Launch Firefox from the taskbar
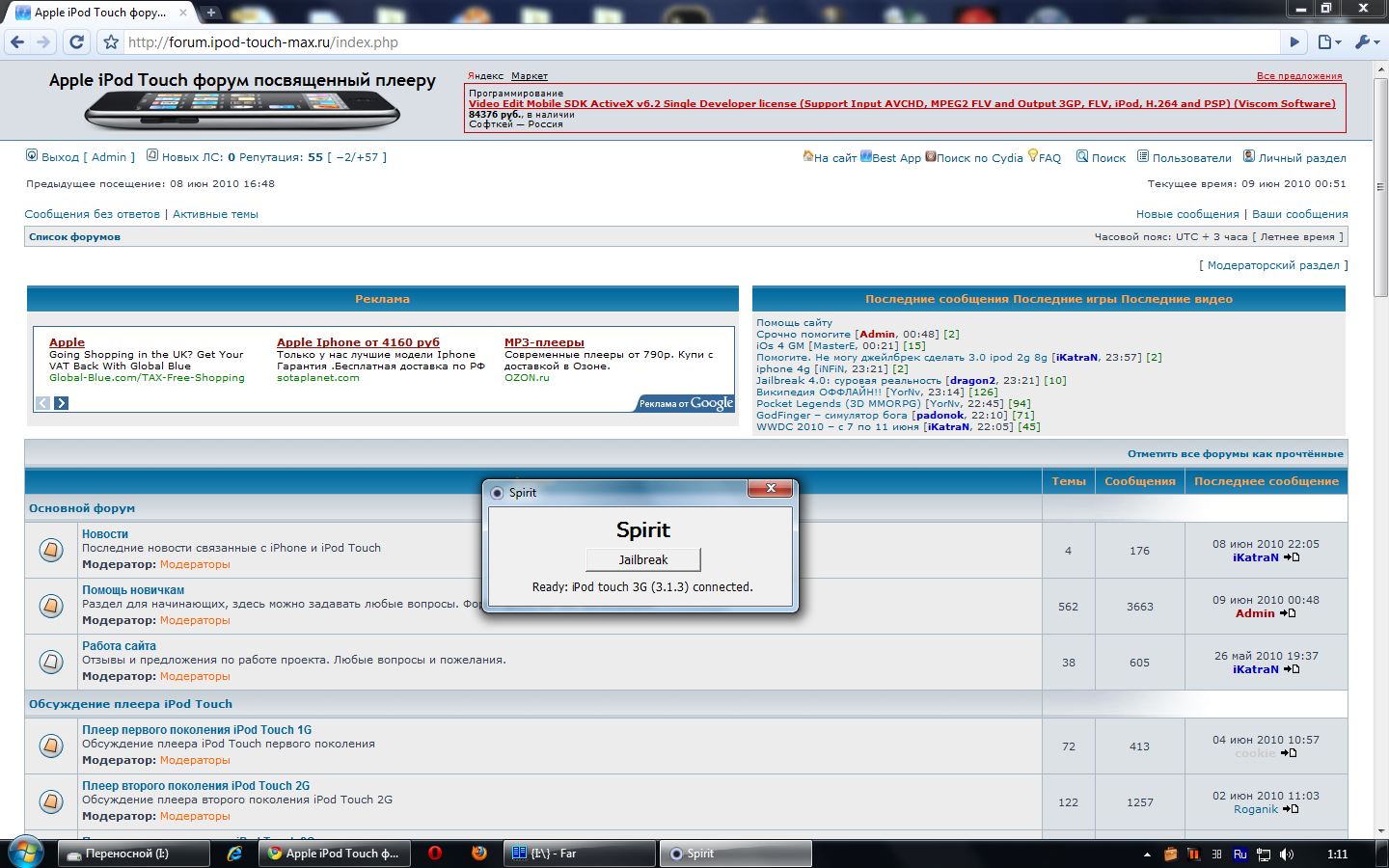Screen dimensions: 1389x868 (x=479, y=854)
